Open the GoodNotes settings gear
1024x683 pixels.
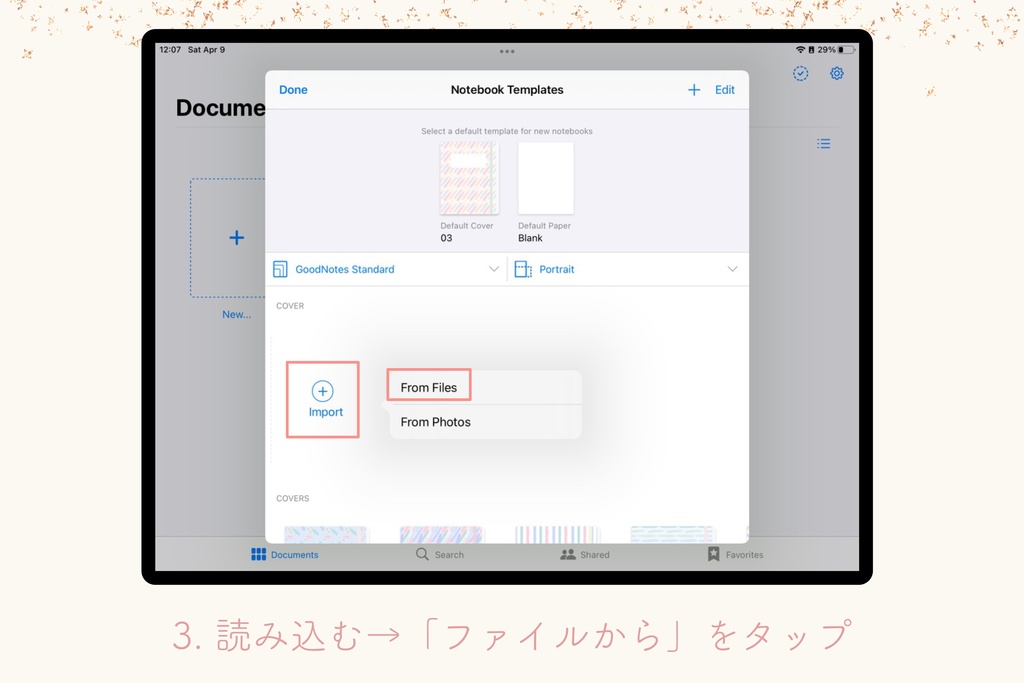click(x=837, y=73)
